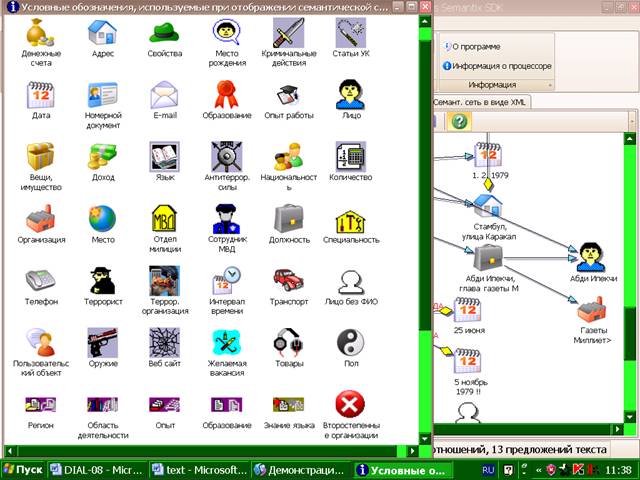Click the Террор. организация icon
The image size is (640, 480).
point(164,280)
